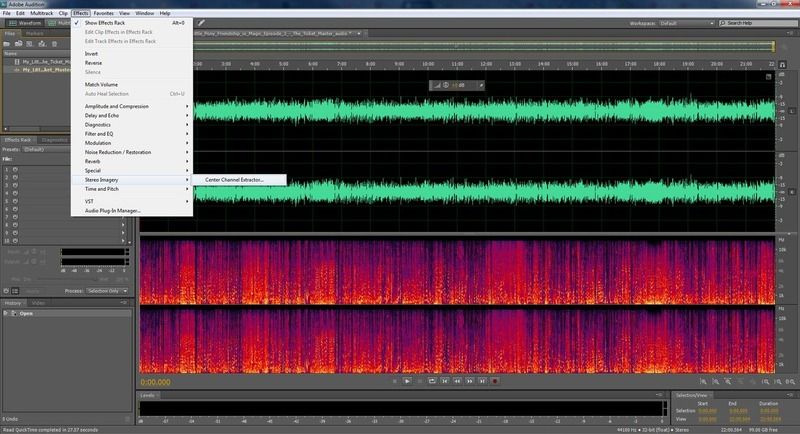This screenshot has height=434, width=800.
Task: Open the Filter and EQ submenu
Action: point(132,134)
